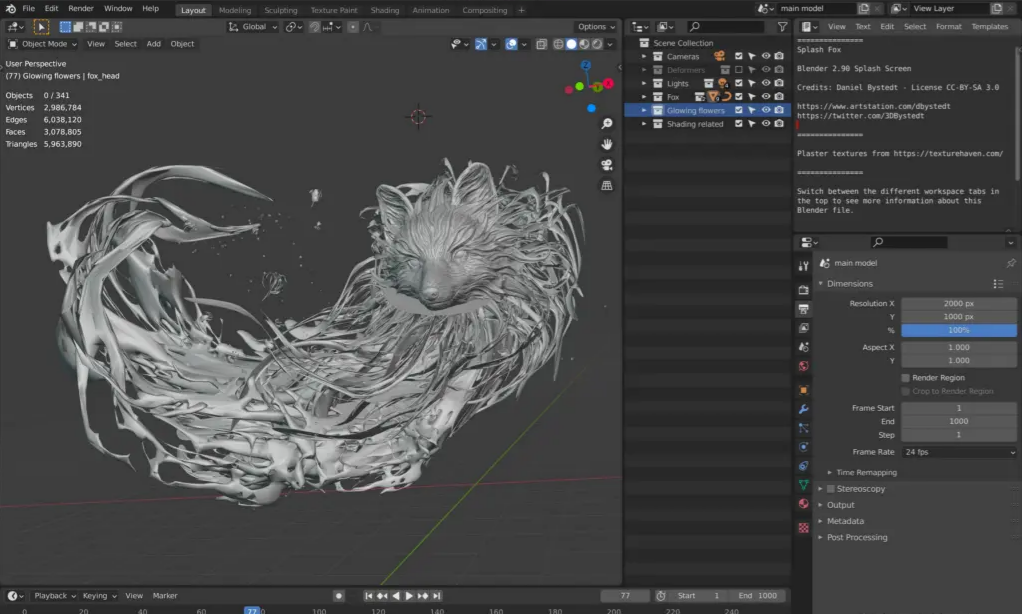The height and width of the screenshot is (614, 1022).
Task: Open the View Layer properties tab
Action: tap(804, 328)
